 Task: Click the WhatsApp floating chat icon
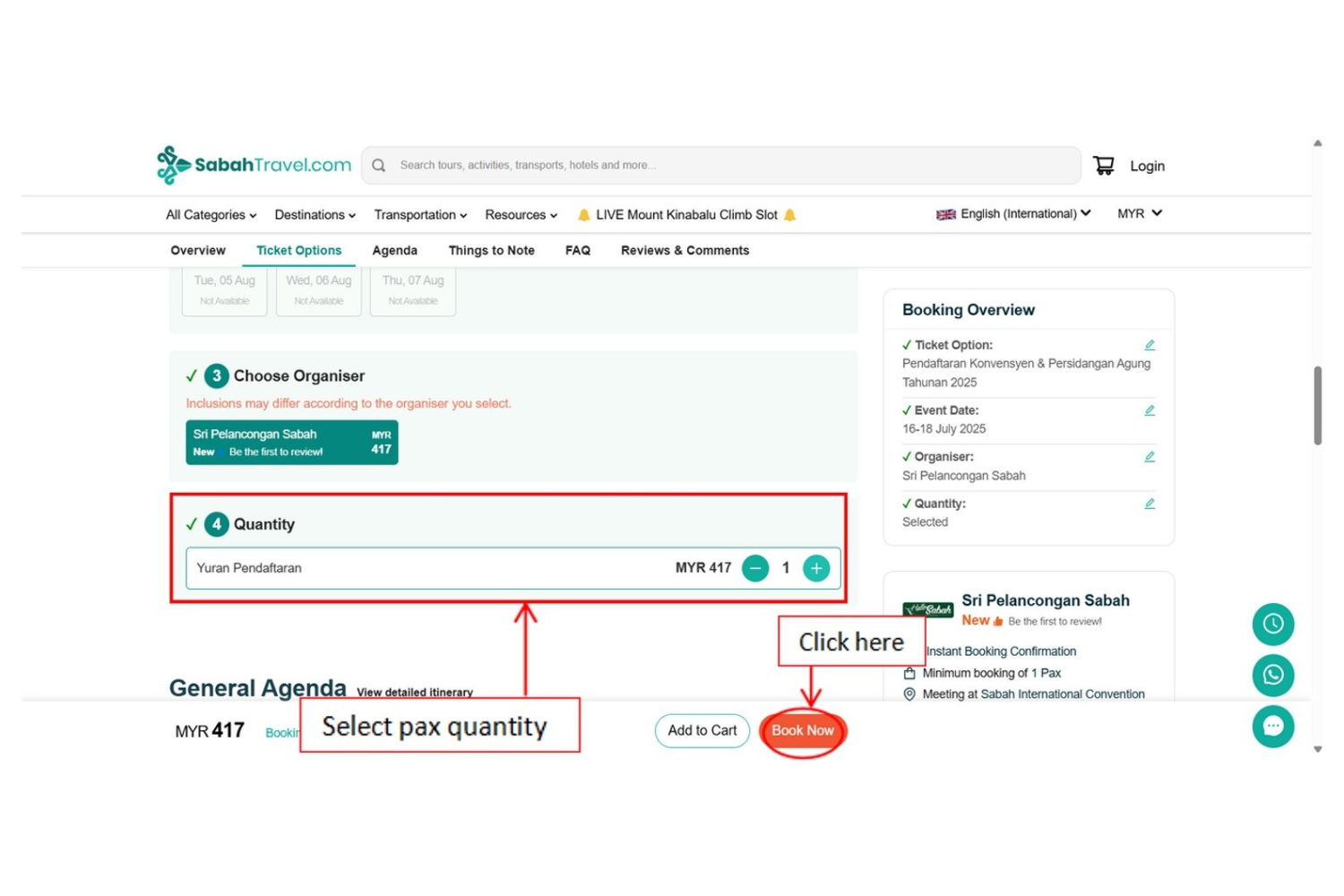coord(1272,675)
